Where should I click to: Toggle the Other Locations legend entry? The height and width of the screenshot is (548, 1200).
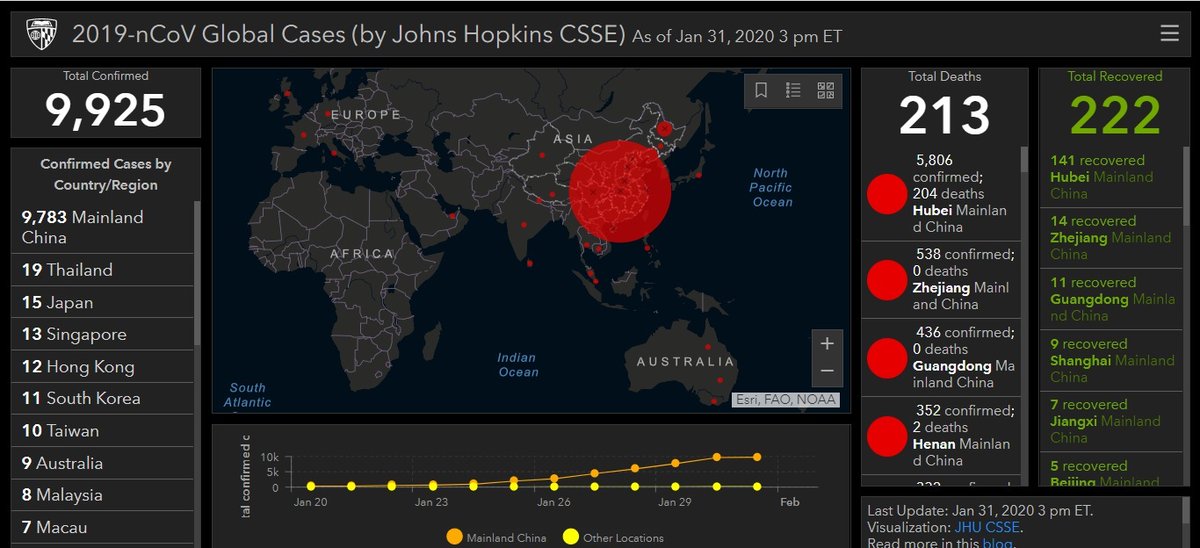click(x=614, y=538)
